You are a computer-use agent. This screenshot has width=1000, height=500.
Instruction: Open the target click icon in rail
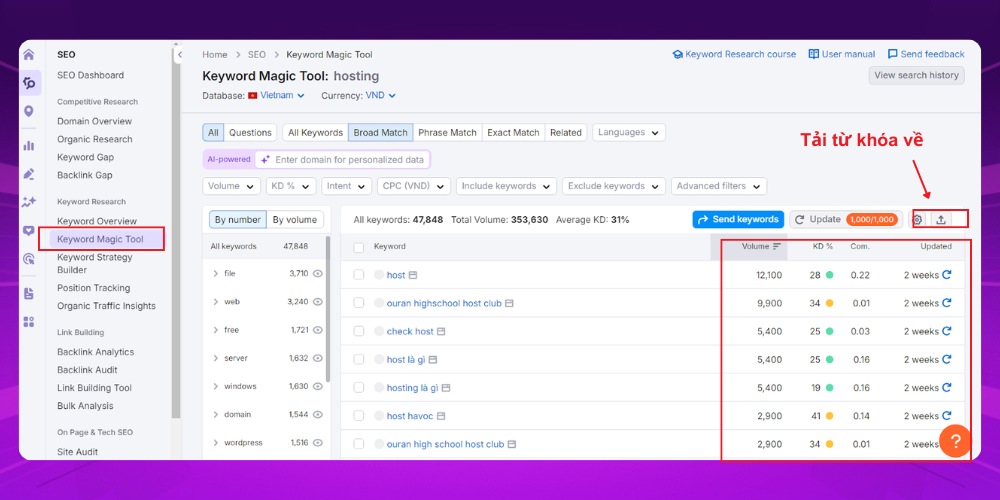tap(29, 259)
